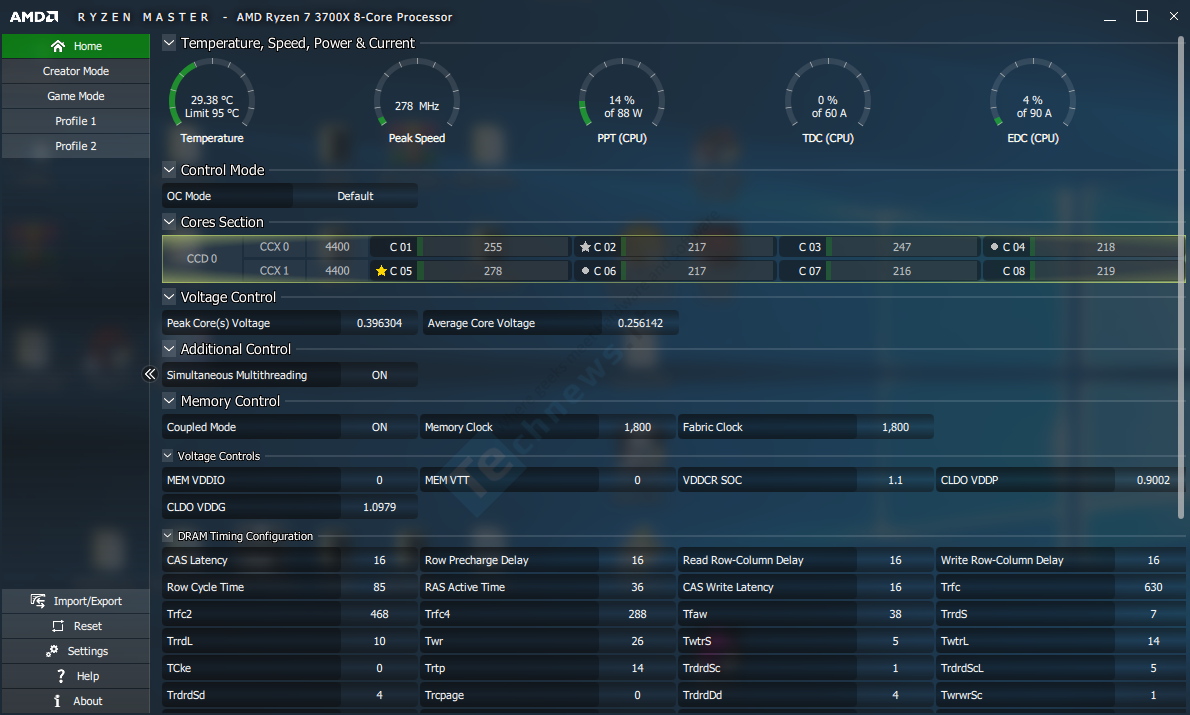Click Trfc value 630
Image resolution: width=1190 pixels, height=715 pixels.
(1153, 587)
